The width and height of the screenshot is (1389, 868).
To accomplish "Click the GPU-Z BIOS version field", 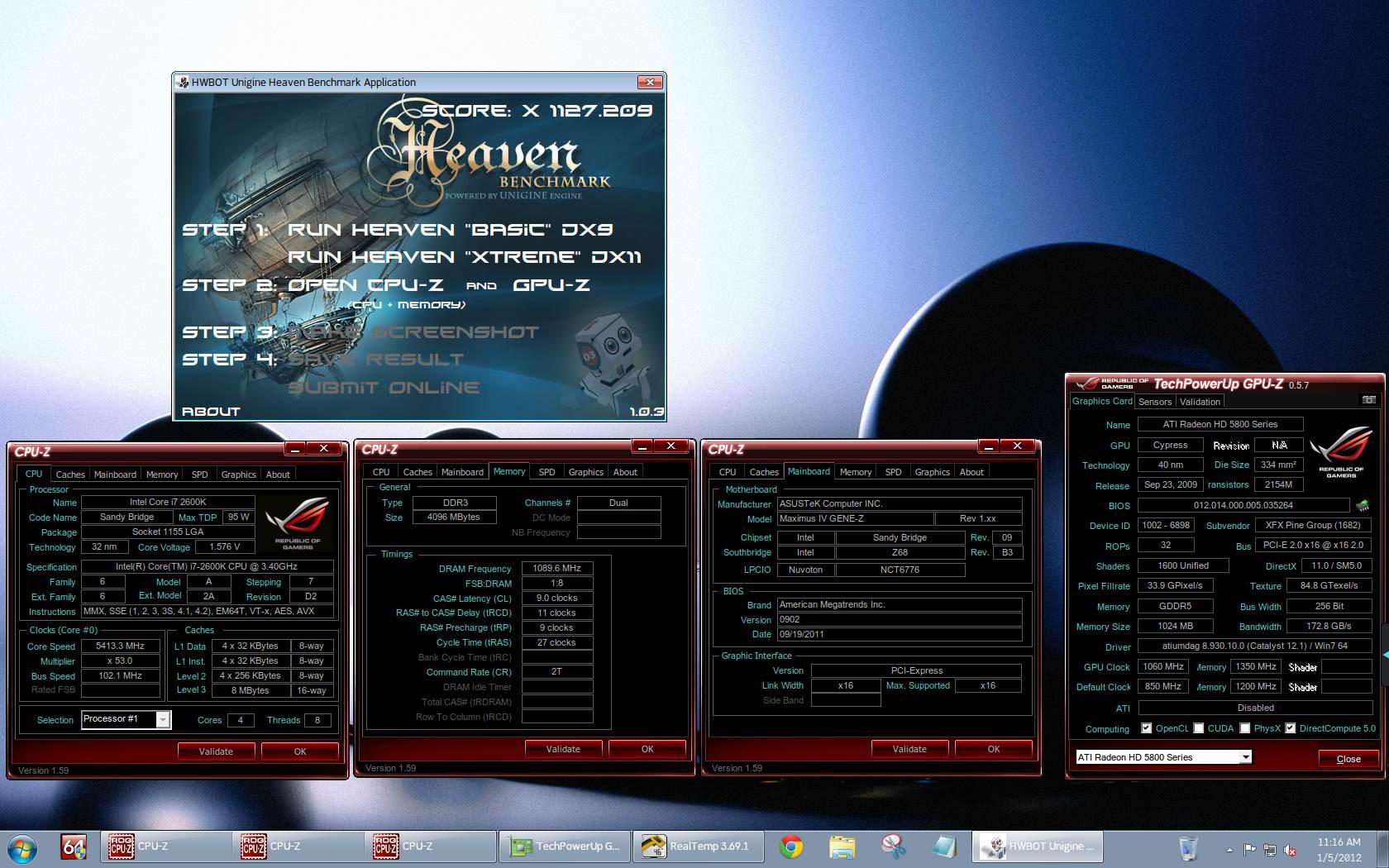I will [x=1243, y=505].
